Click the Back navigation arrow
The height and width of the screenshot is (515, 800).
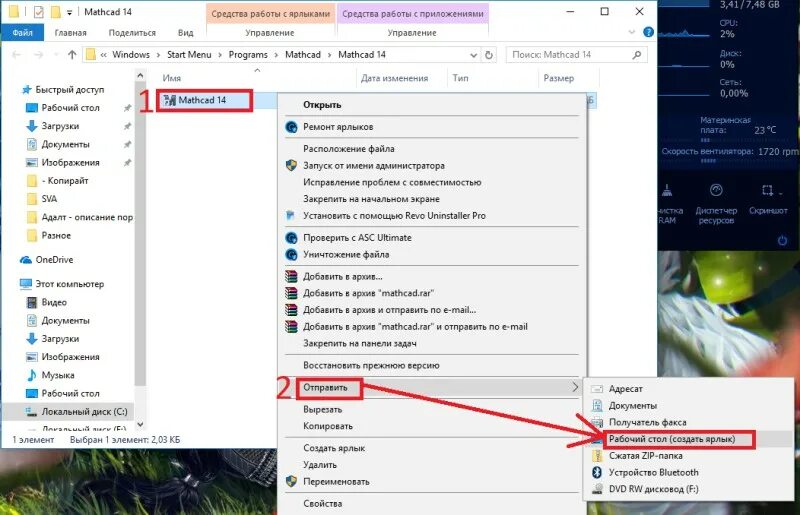tap(16, 55)
